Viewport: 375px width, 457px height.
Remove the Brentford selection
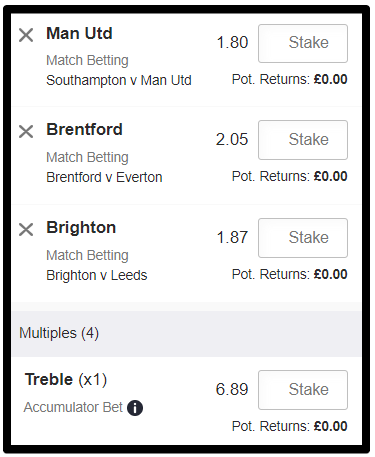(x=26, y=131)
